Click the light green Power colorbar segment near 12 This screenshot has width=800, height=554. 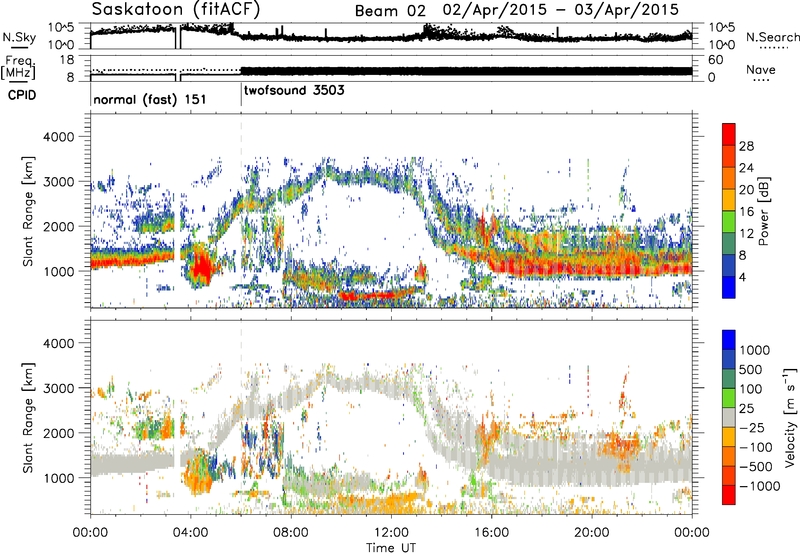click(729, 221)
